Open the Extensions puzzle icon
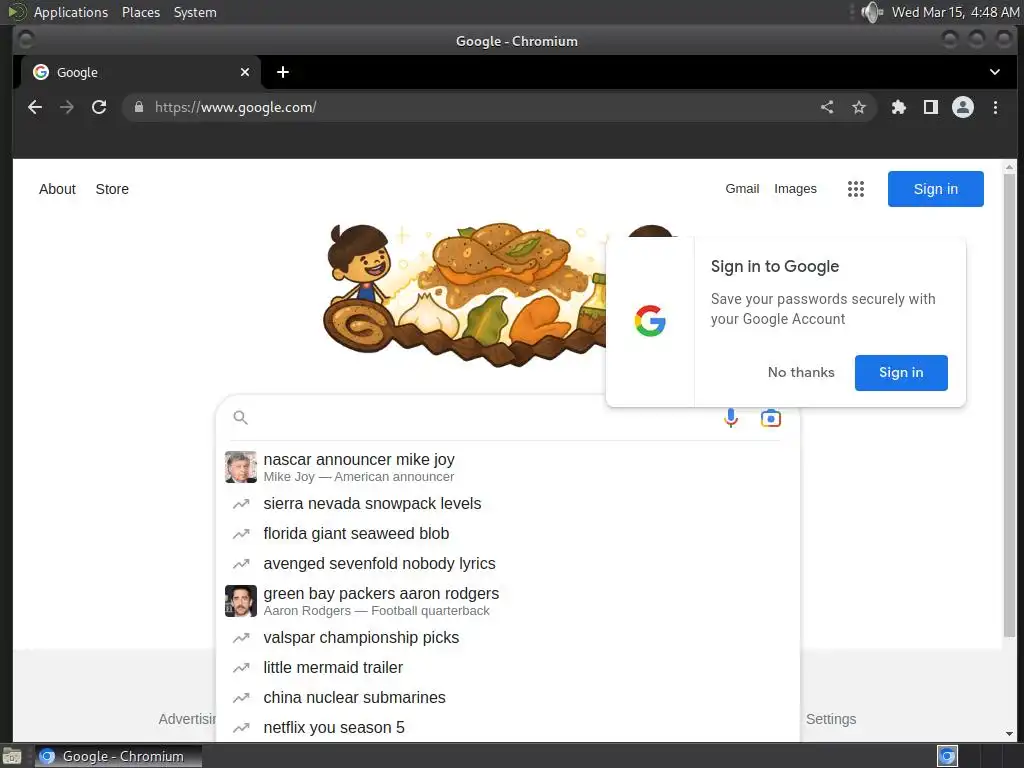The width and height of the screenshot is (1024, 768). tap(899, 107)
